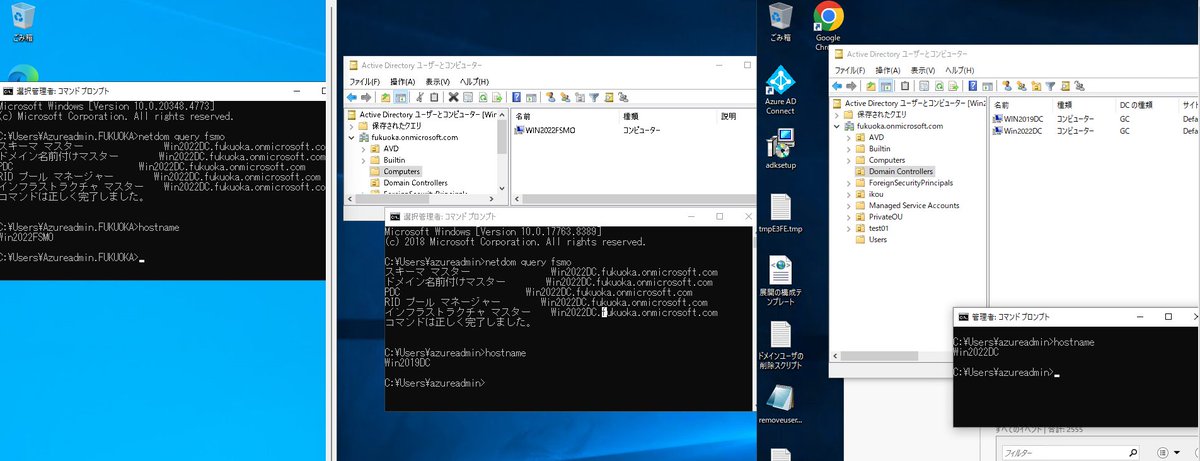Collapse fukuoka.onmicrosoft.com in Domain Controllers window
The height and width of the screenshot is (461, 1200).
pyautogui.click(x=837, y=126)
